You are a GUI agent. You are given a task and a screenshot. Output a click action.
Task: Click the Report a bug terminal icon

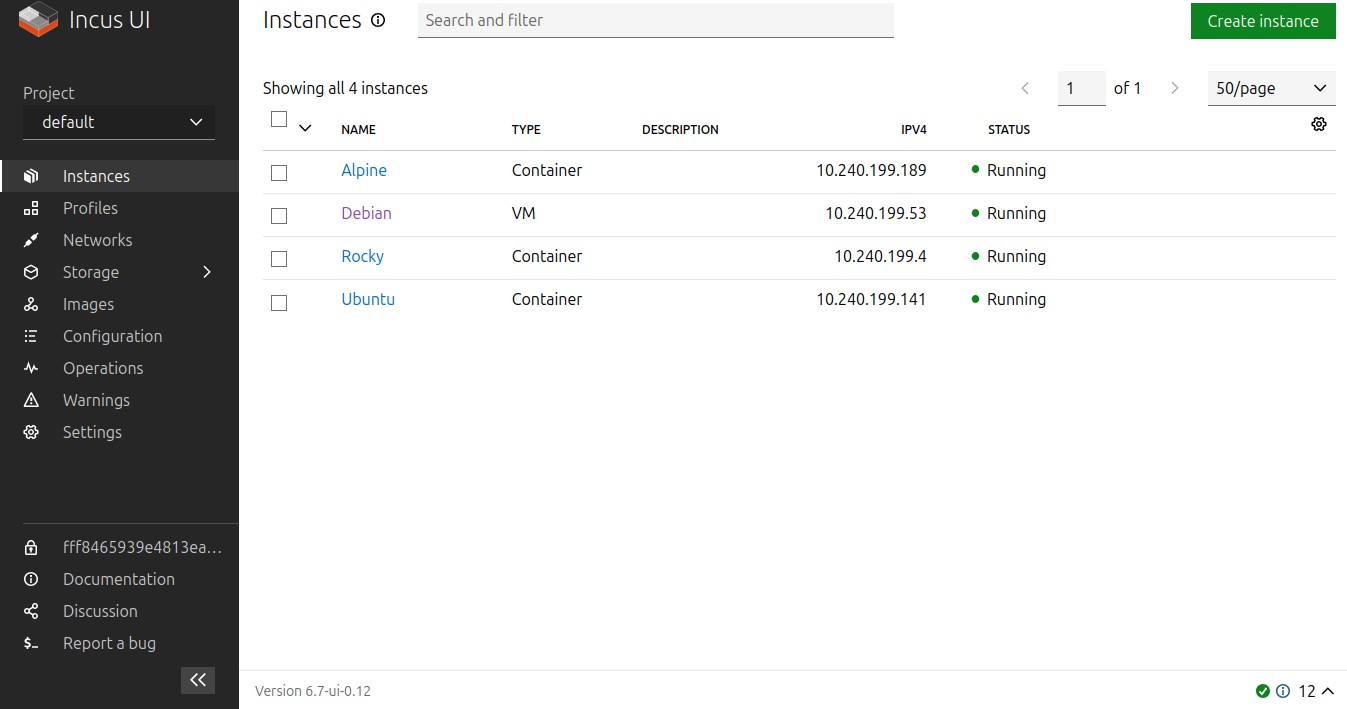tap(31, 643)
